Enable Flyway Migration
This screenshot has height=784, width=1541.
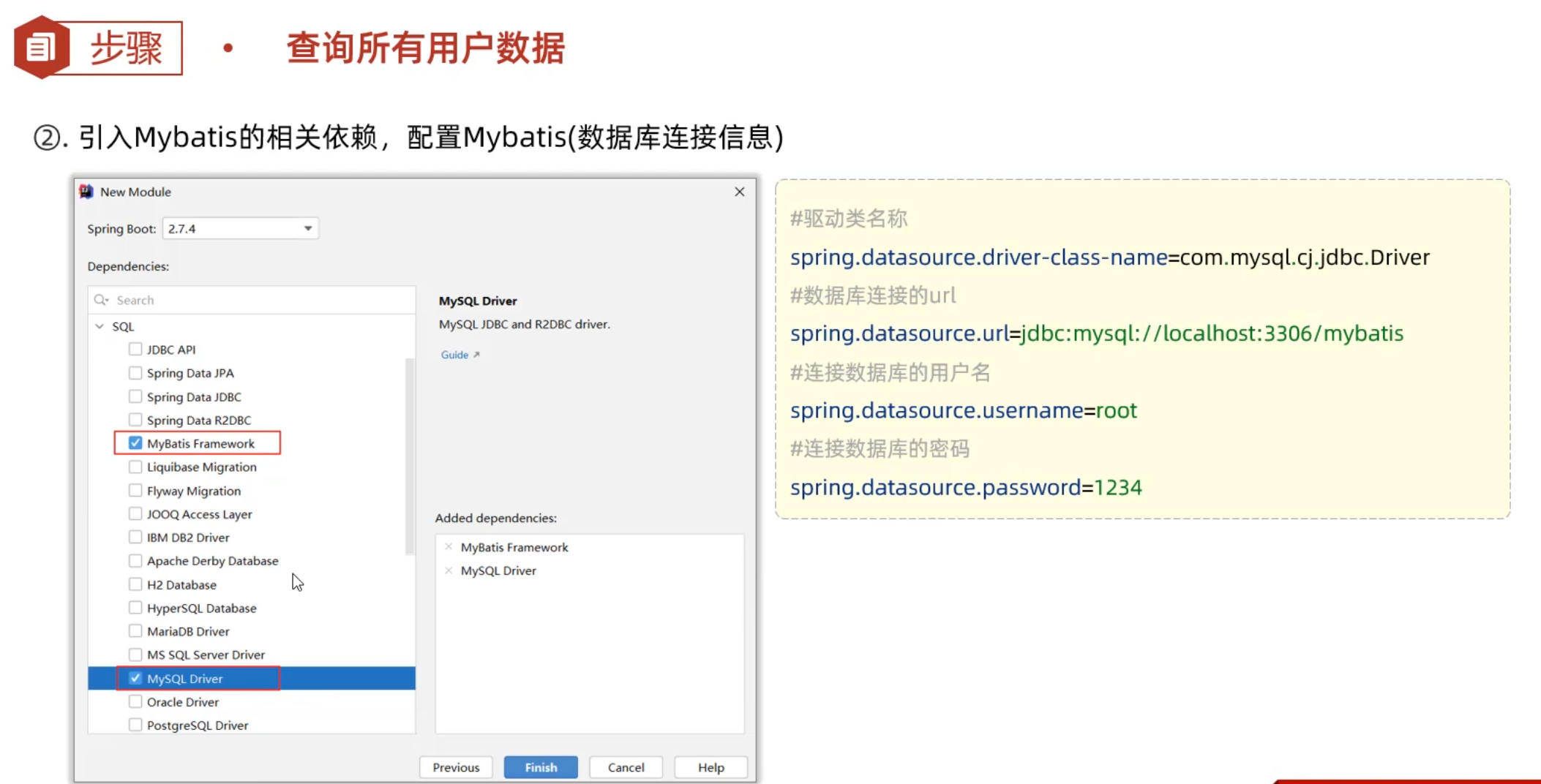pyautogui.click(x=135, y=490)
